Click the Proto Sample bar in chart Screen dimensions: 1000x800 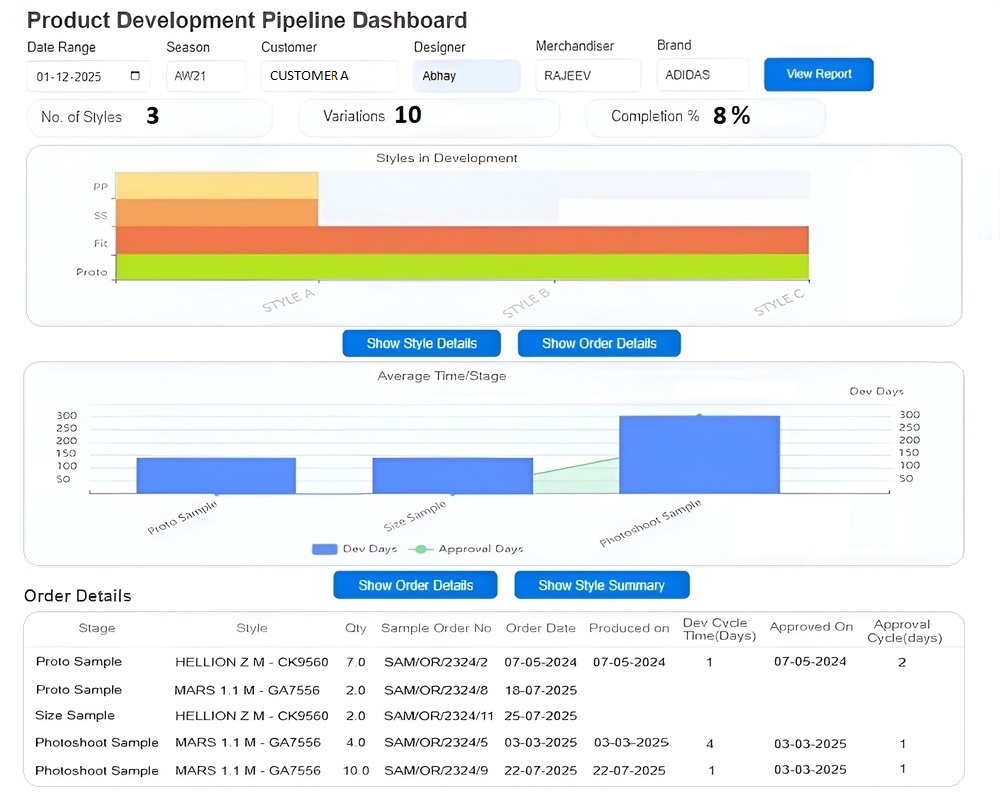(216, 475)
